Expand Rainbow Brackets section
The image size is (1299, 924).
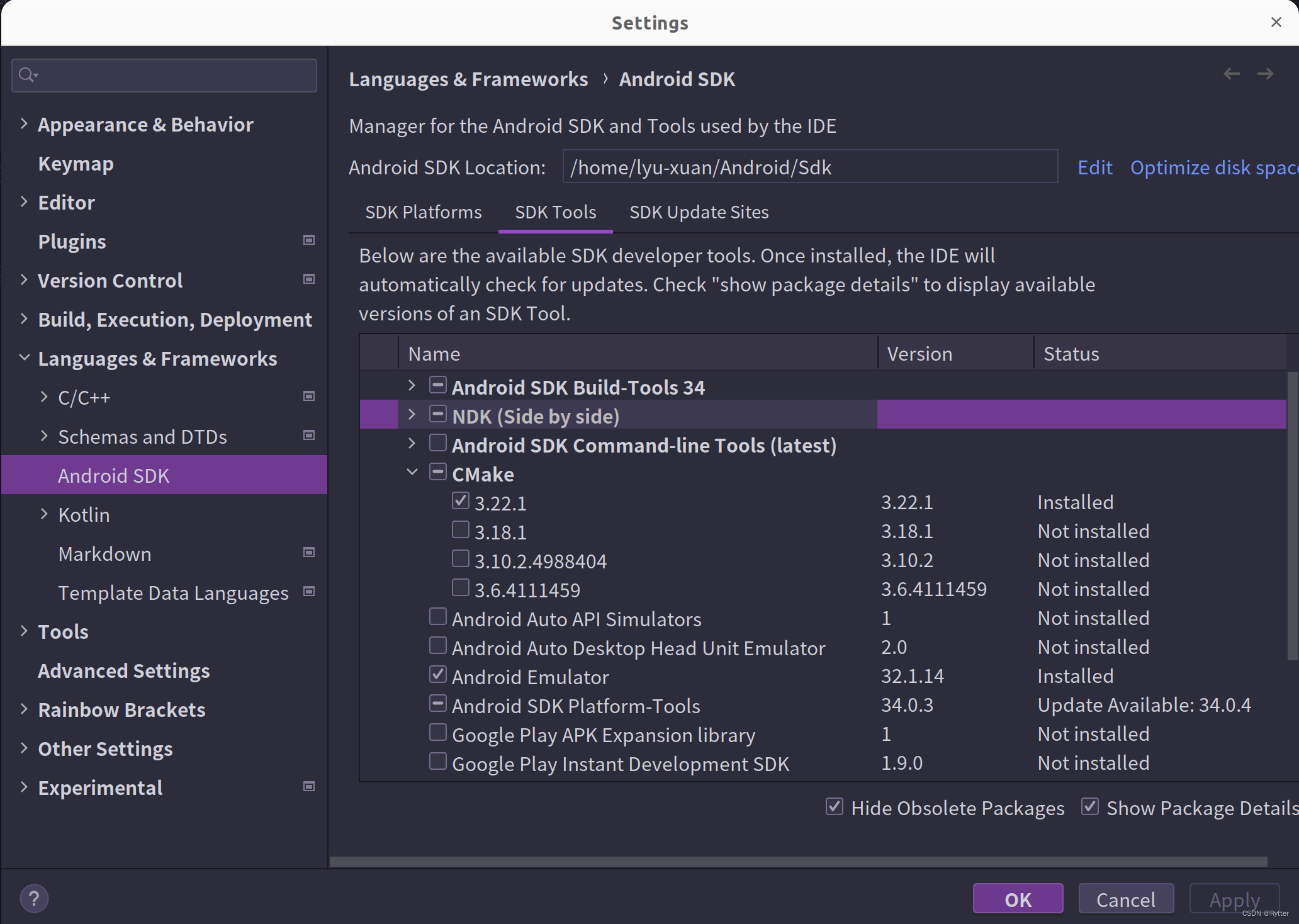(x=24, y=709)
